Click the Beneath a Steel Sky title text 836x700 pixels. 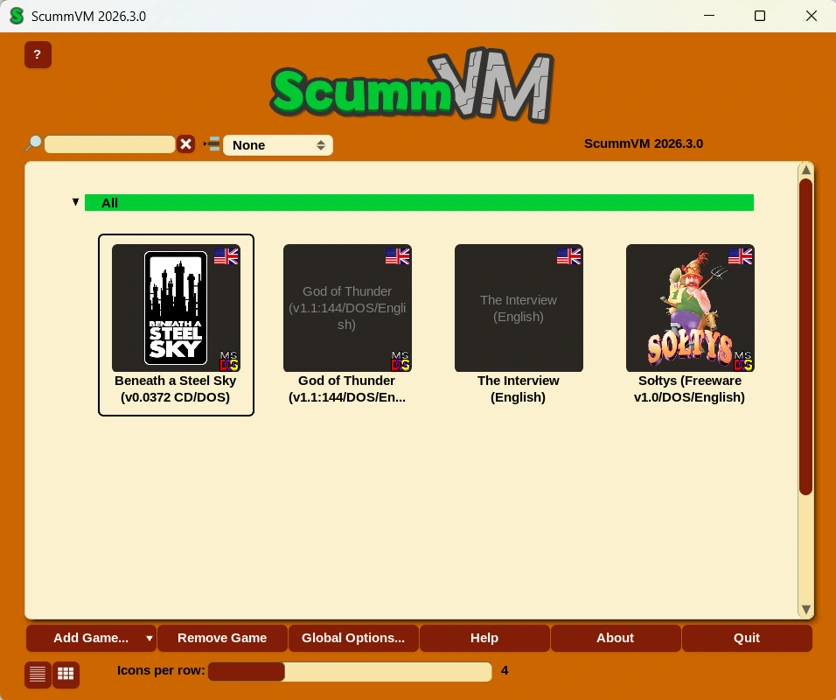click(175, 389)
